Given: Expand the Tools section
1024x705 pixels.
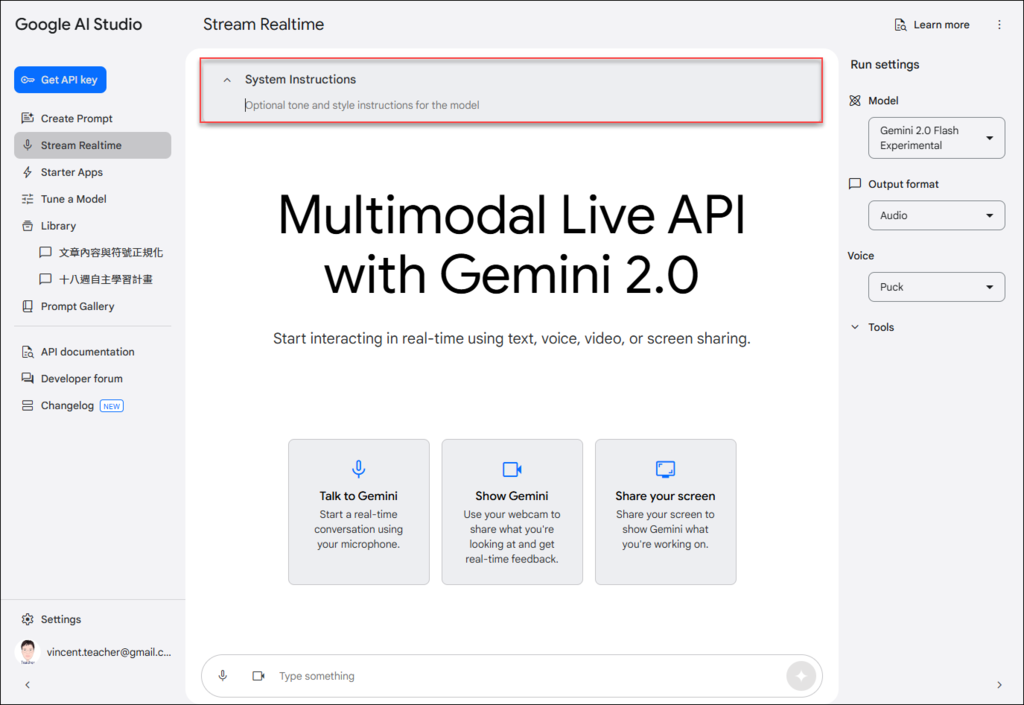Looking at the screenshot, I should click(872, 327).
